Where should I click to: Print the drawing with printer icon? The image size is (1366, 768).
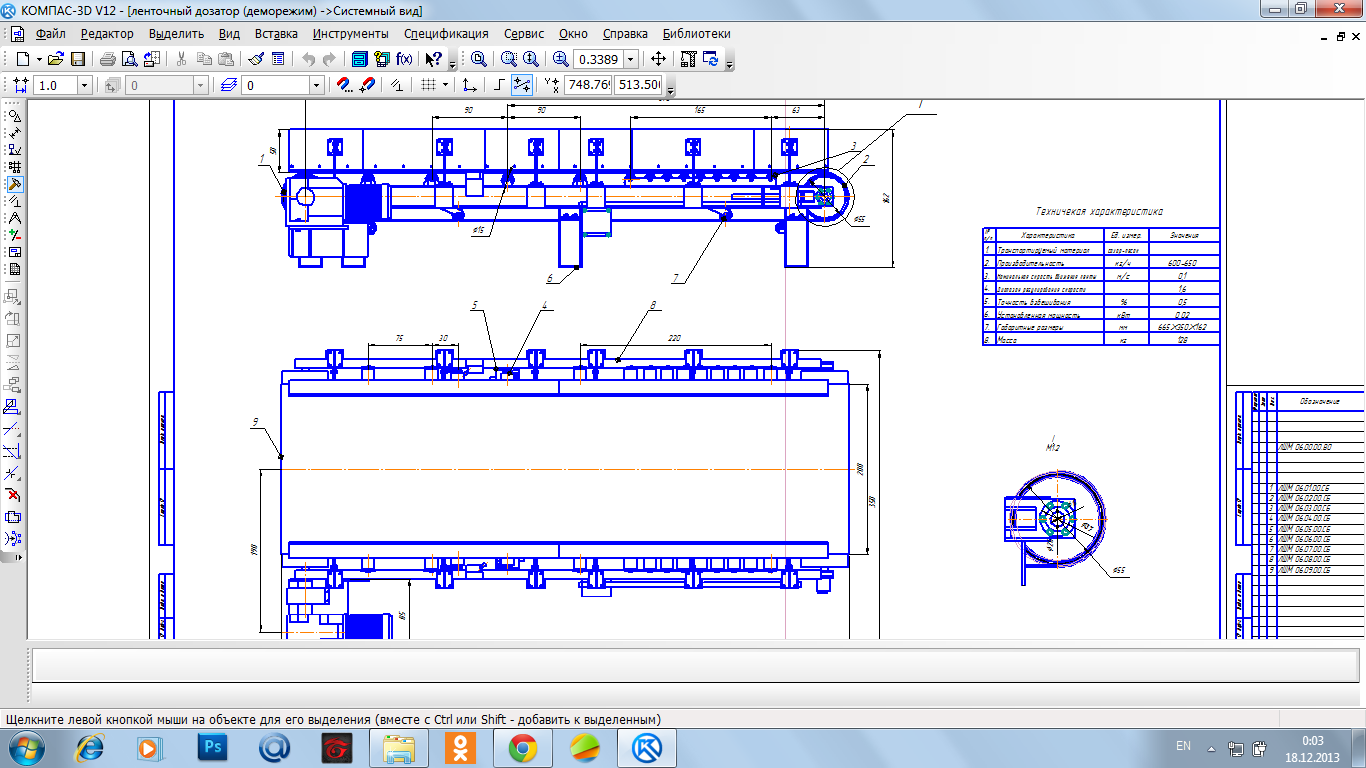point(107,59)
